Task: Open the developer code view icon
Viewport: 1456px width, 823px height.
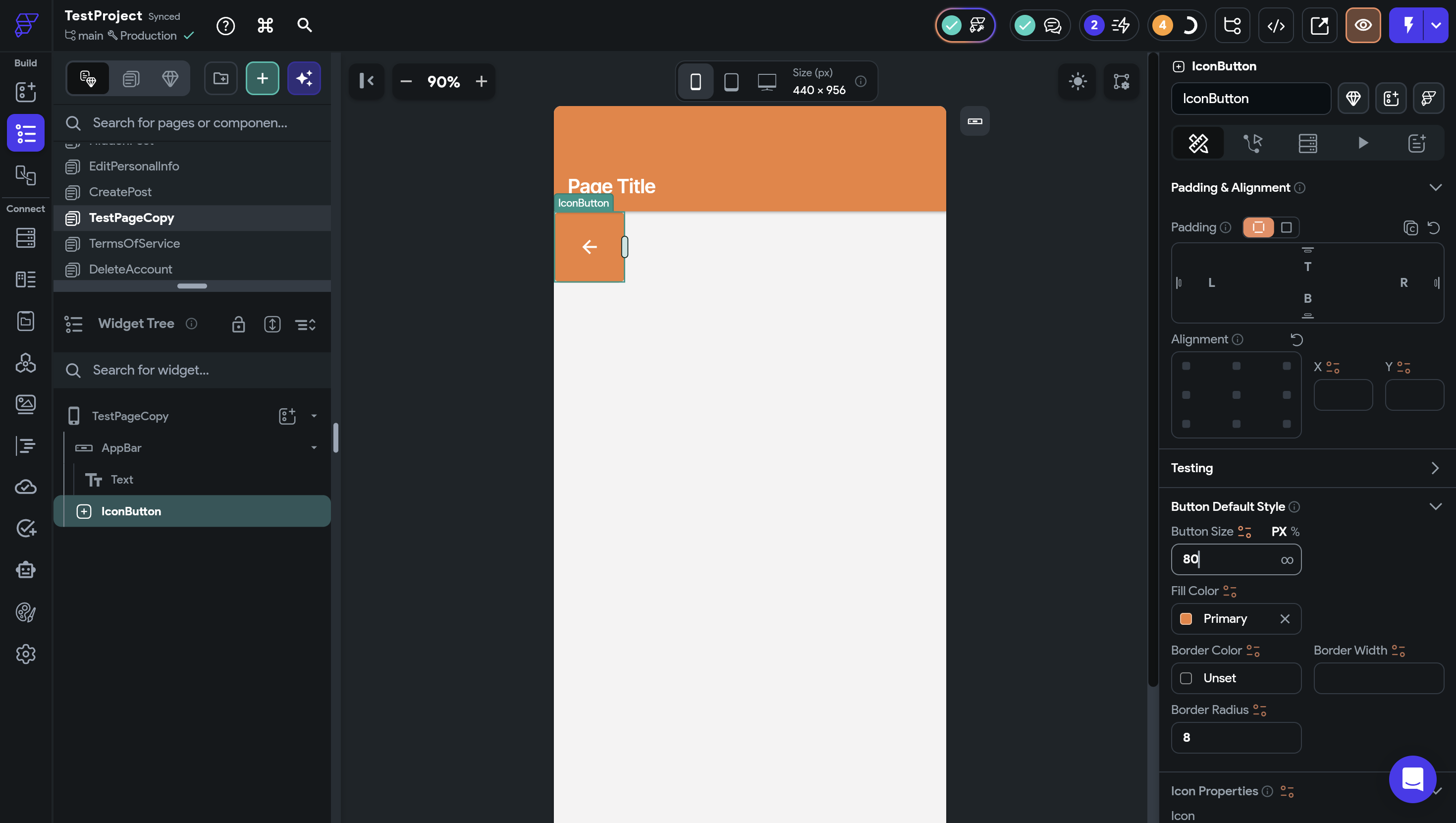Action: [x=1276, y=25]
